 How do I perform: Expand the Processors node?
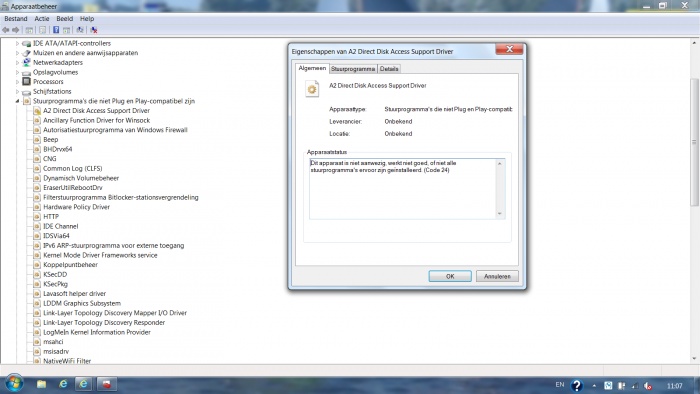pos(17,82)
